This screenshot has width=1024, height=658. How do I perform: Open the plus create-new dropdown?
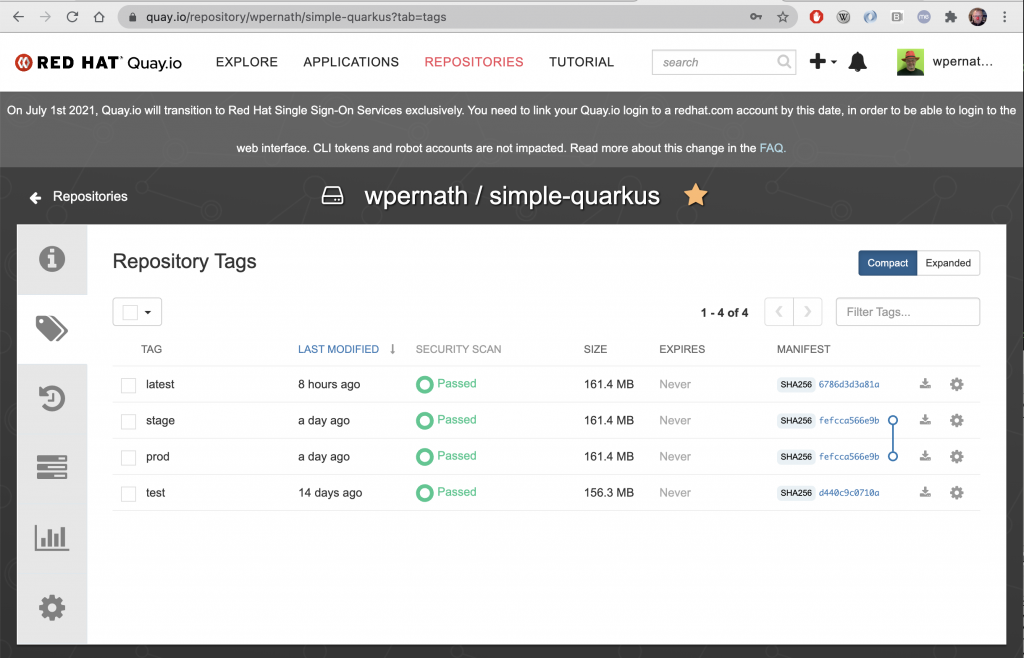point(821,62)
